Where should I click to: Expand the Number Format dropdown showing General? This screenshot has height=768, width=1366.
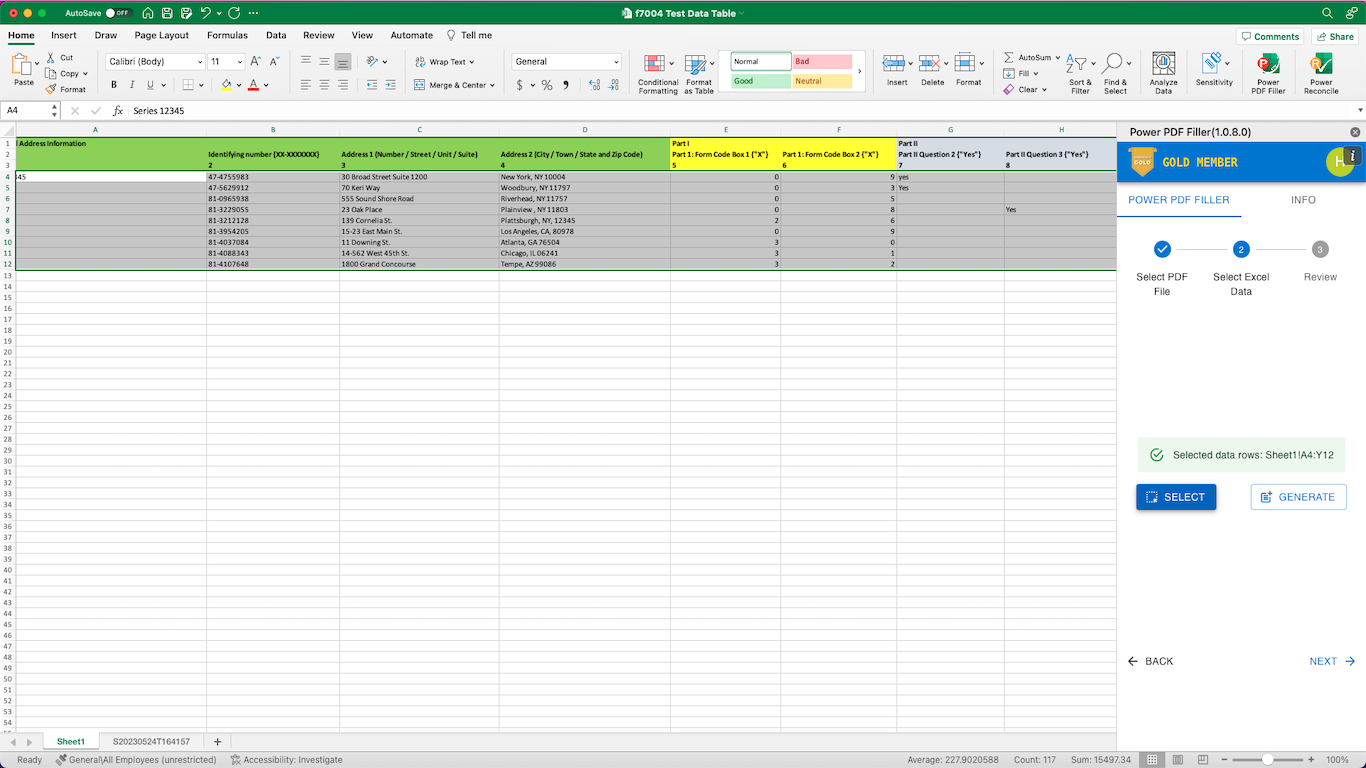565,61
